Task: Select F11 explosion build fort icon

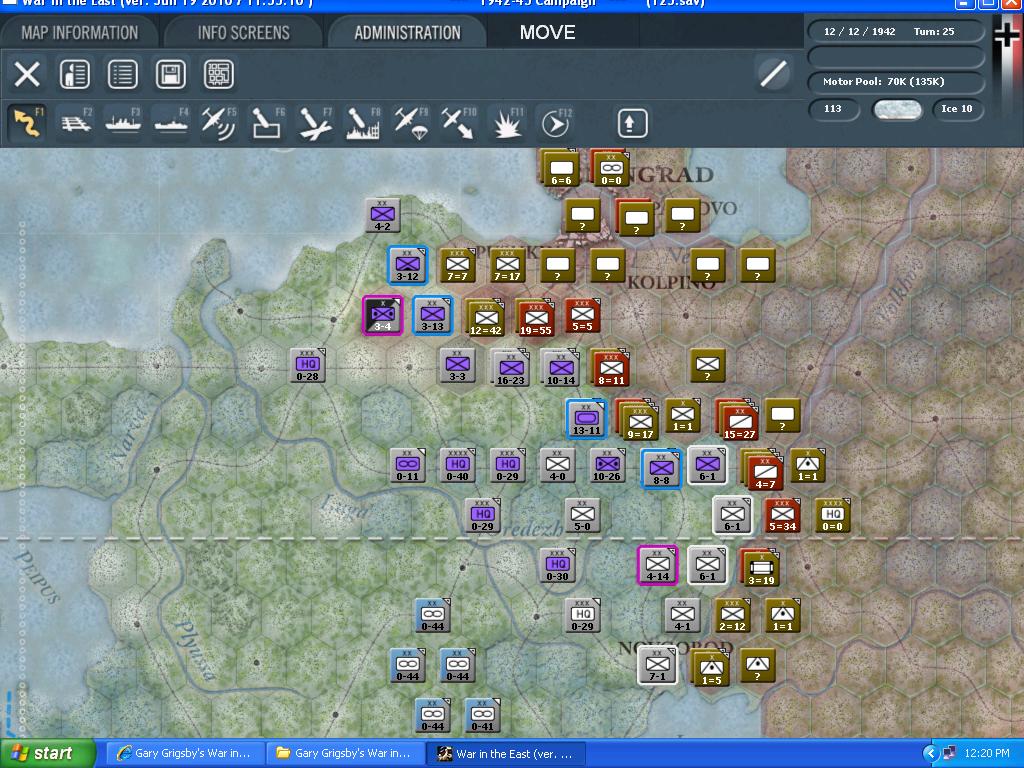Action: click(507, 123)
